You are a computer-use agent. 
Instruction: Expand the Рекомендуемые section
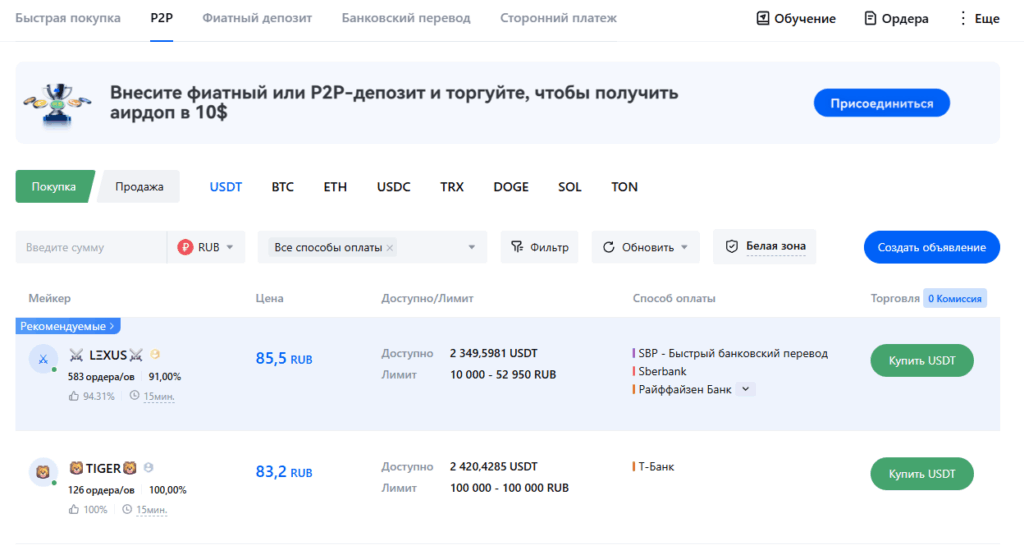pos(68,326)
